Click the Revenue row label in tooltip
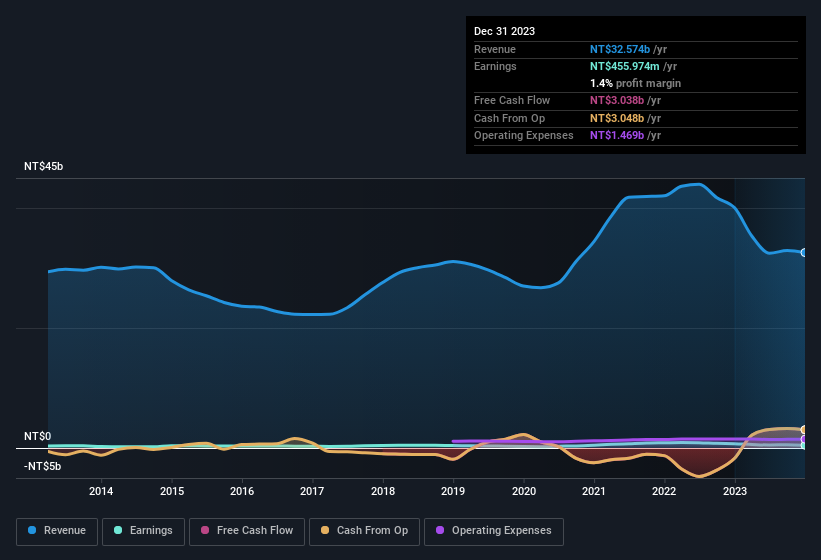Viewport: 821px width, 560px height. coord(495,49)
